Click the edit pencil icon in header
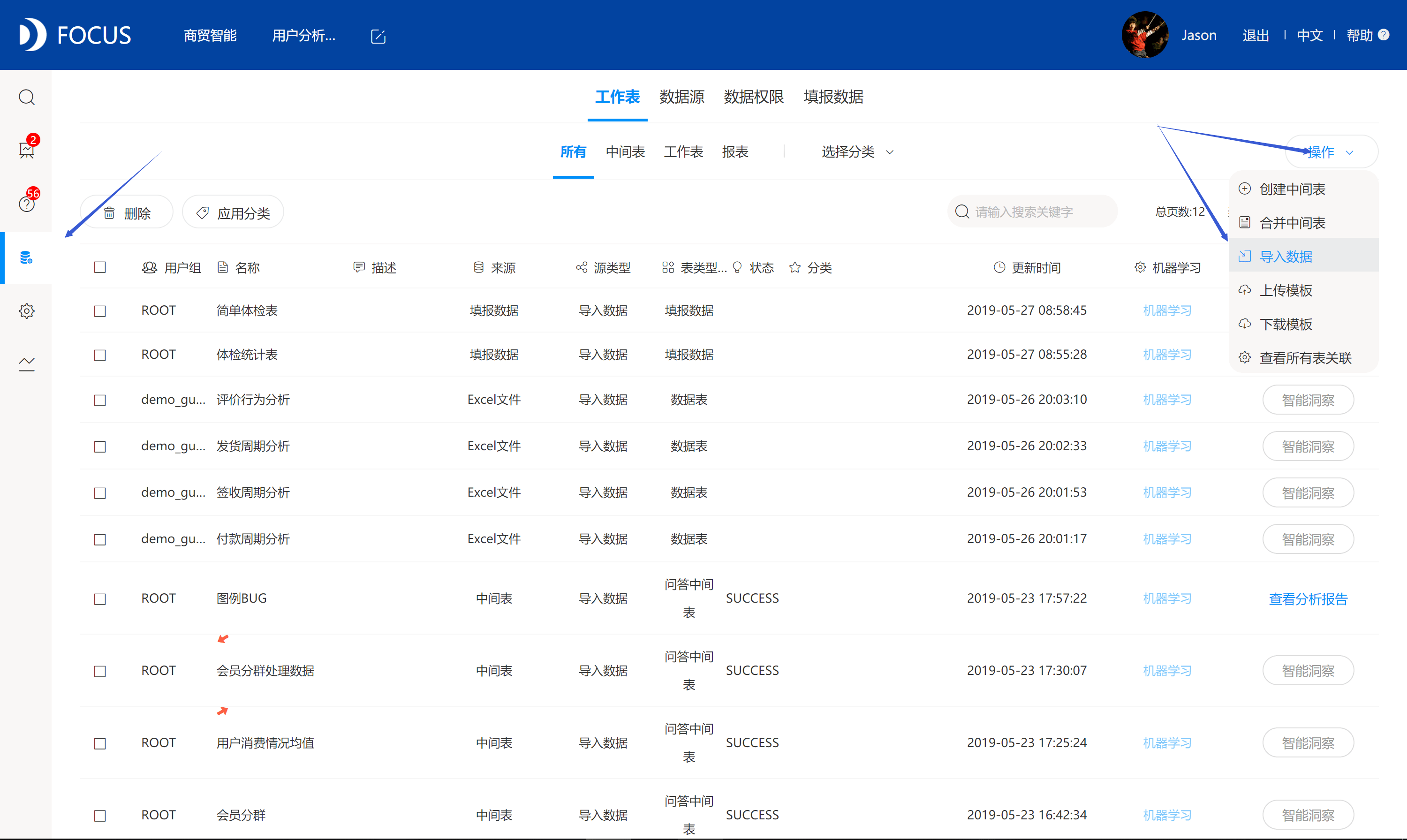The width and height of the screenshot is (1407, 840). pyautogui.click(x=378, y=37)
